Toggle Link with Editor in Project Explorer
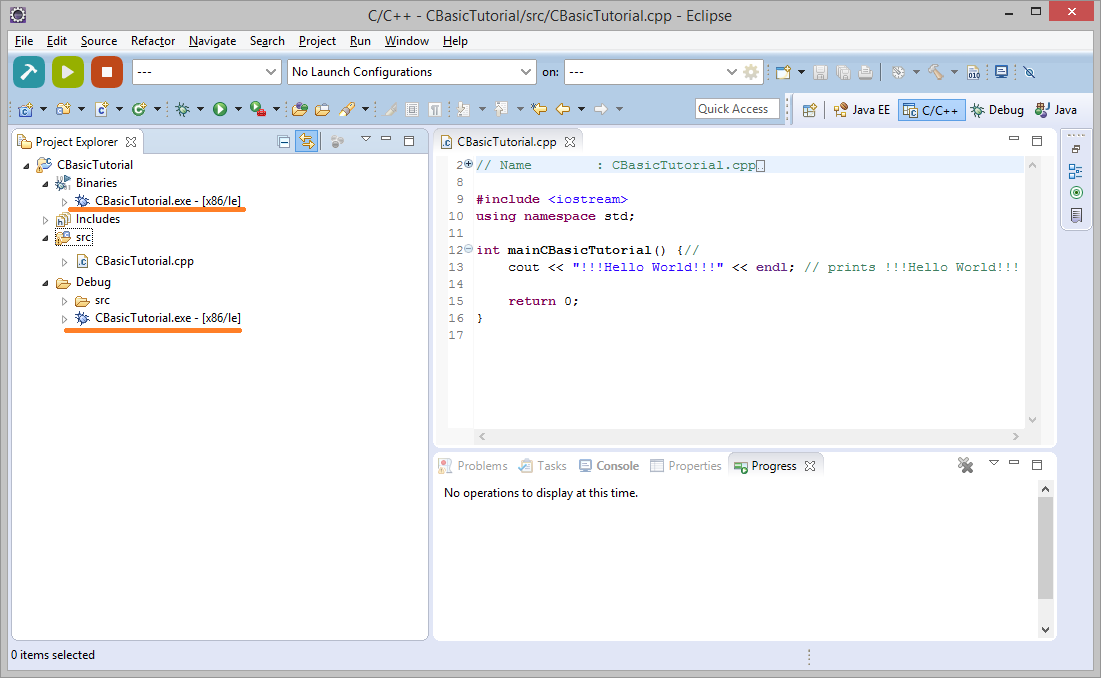The height and width of the screenshot is (678, 1101). click(x=307, y=141)
